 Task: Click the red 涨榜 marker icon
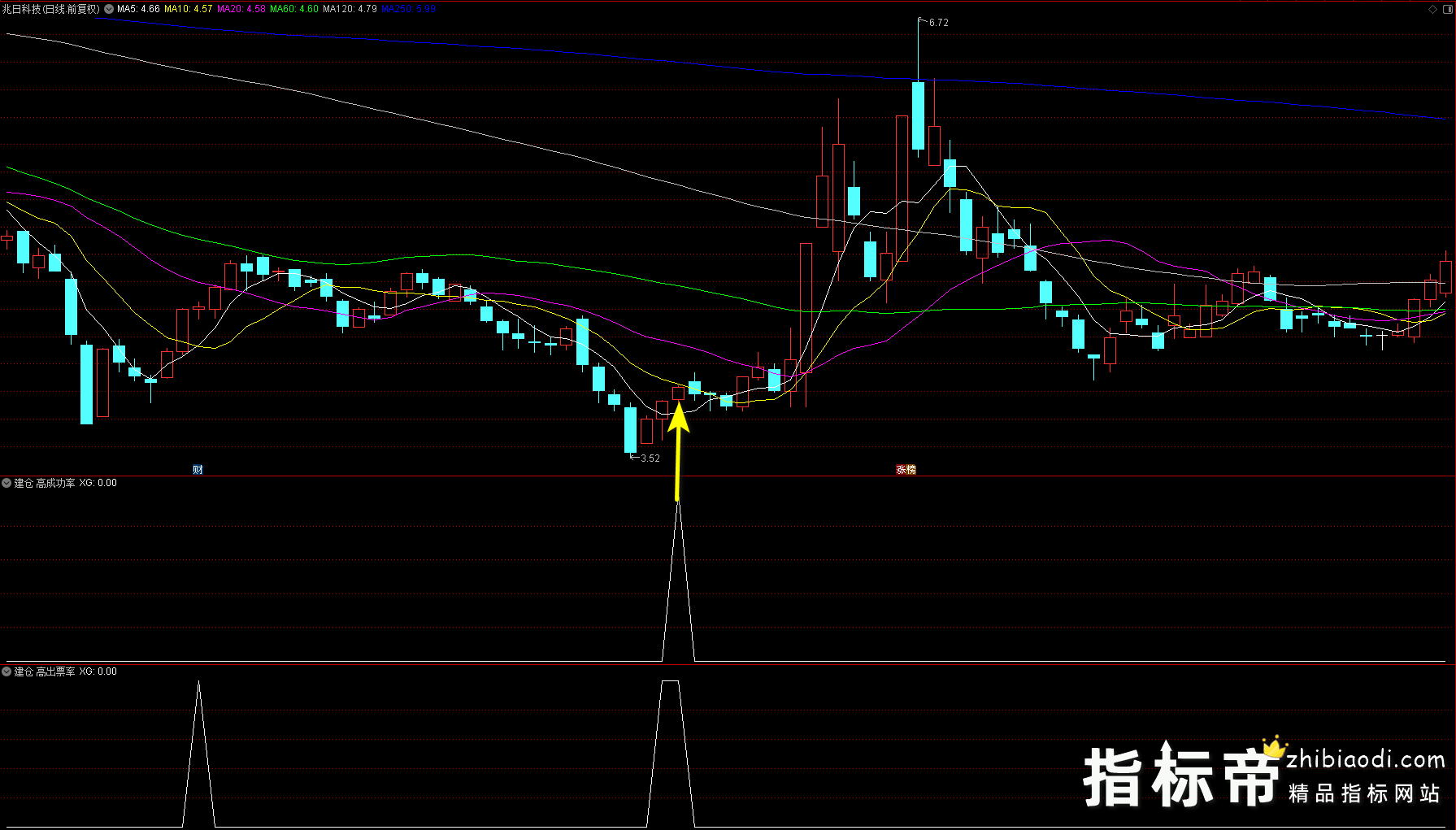pos(906,470)
